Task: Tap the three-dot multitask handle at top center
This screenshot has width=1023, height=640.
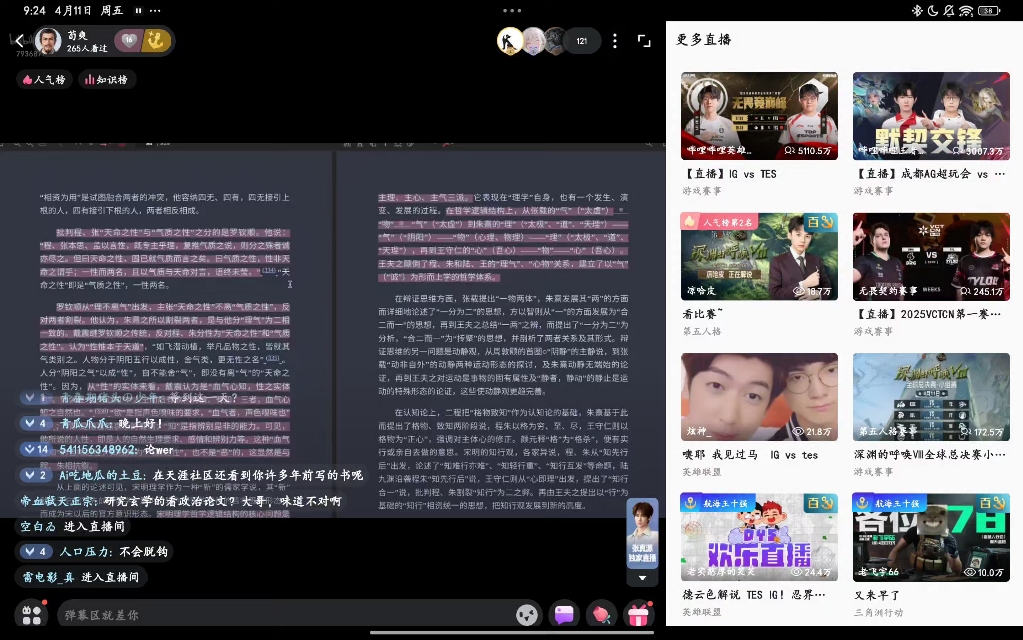Action: [x=512, y=10]
